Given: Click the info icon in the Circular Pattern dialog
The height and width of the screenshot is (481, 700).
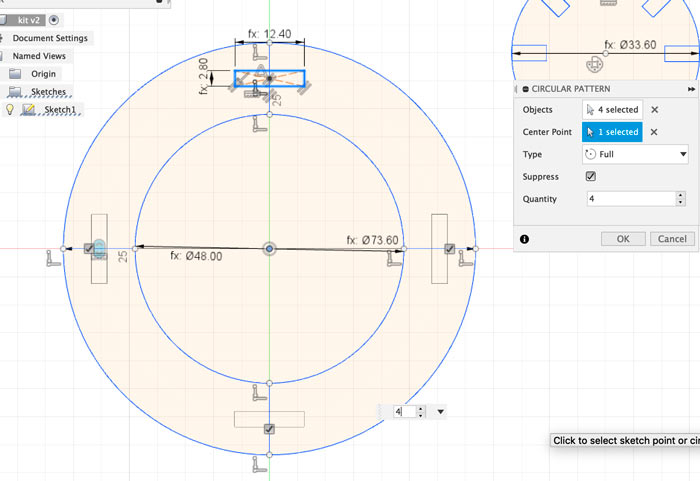Looking at the screenshot, I should (x=525, y=239).
